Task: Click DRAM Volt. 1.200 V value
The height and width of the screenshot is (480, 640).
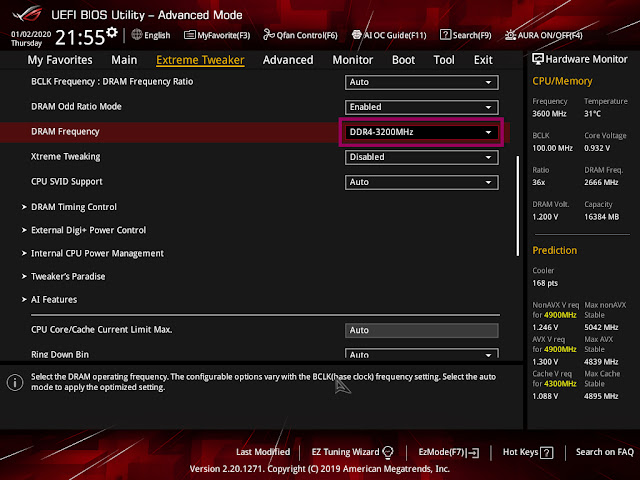Action: [545, 217]
